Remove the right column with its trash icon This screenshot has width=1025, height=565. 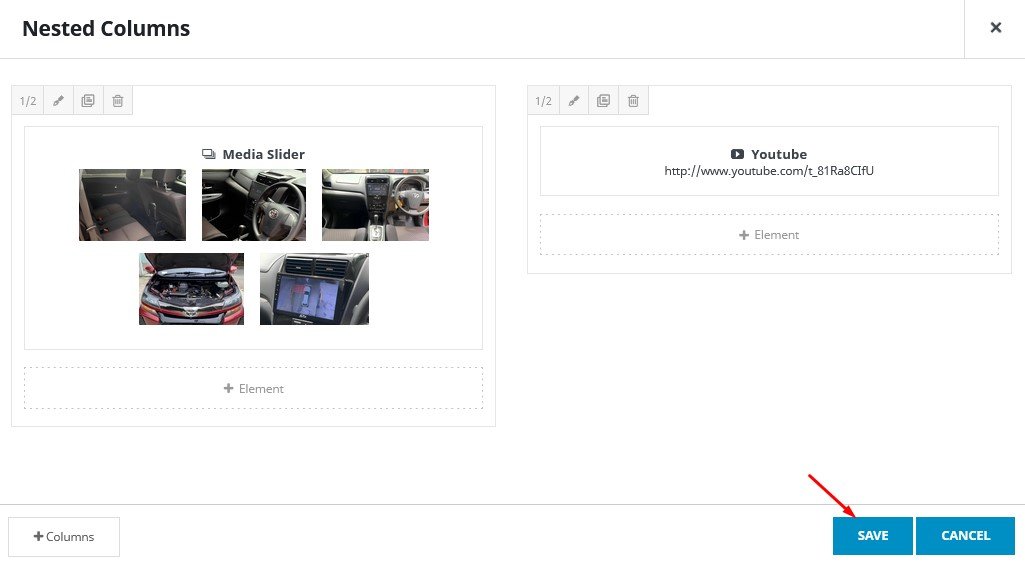coord(634,101)
